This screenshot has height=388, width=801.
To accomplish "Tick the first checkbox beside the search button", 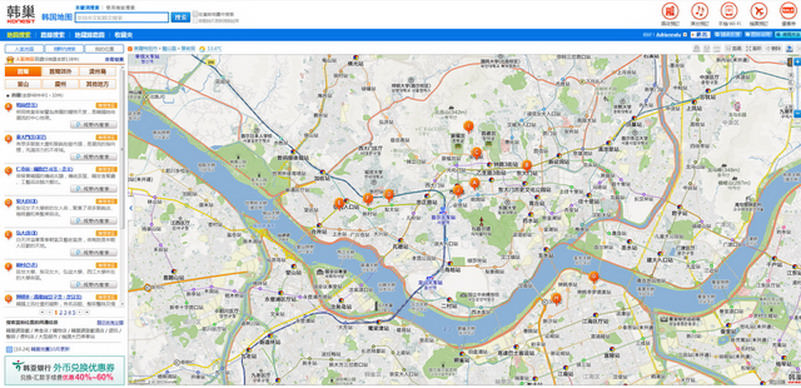I will pos(195,14).
